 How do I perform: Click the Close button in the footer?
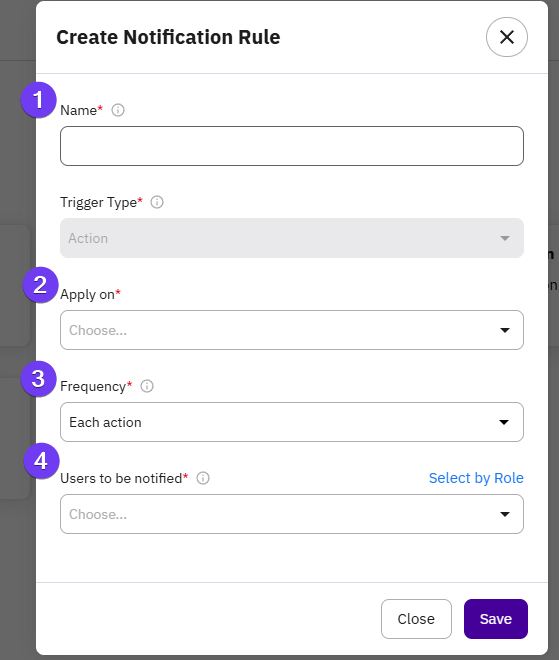click(x=416, y=619)
